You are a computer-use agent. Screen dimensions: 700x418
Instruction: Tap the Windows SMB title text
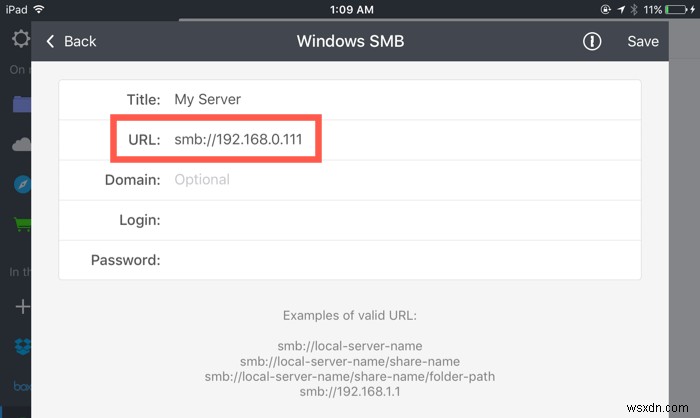tap(350, 41)
